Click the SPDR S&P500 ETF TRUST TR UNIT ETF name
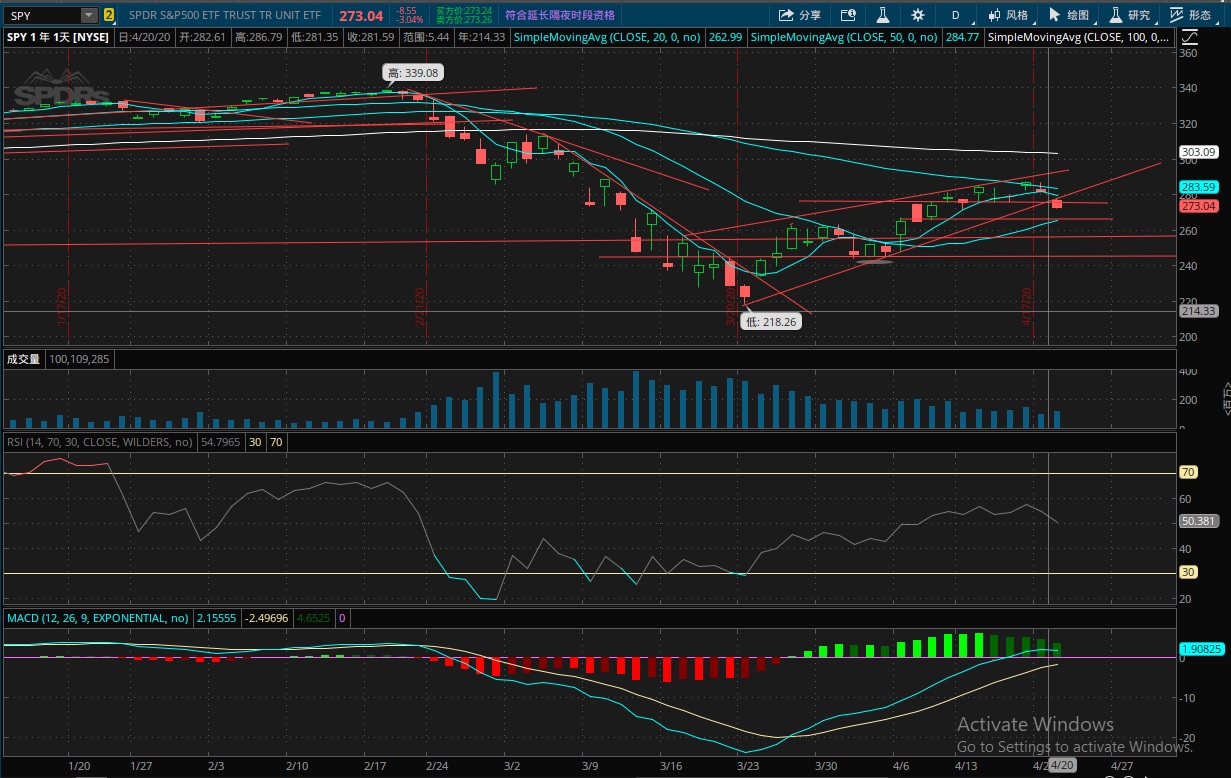The image size is (1231, 778). pyautogui.click(x=225, y=15)
